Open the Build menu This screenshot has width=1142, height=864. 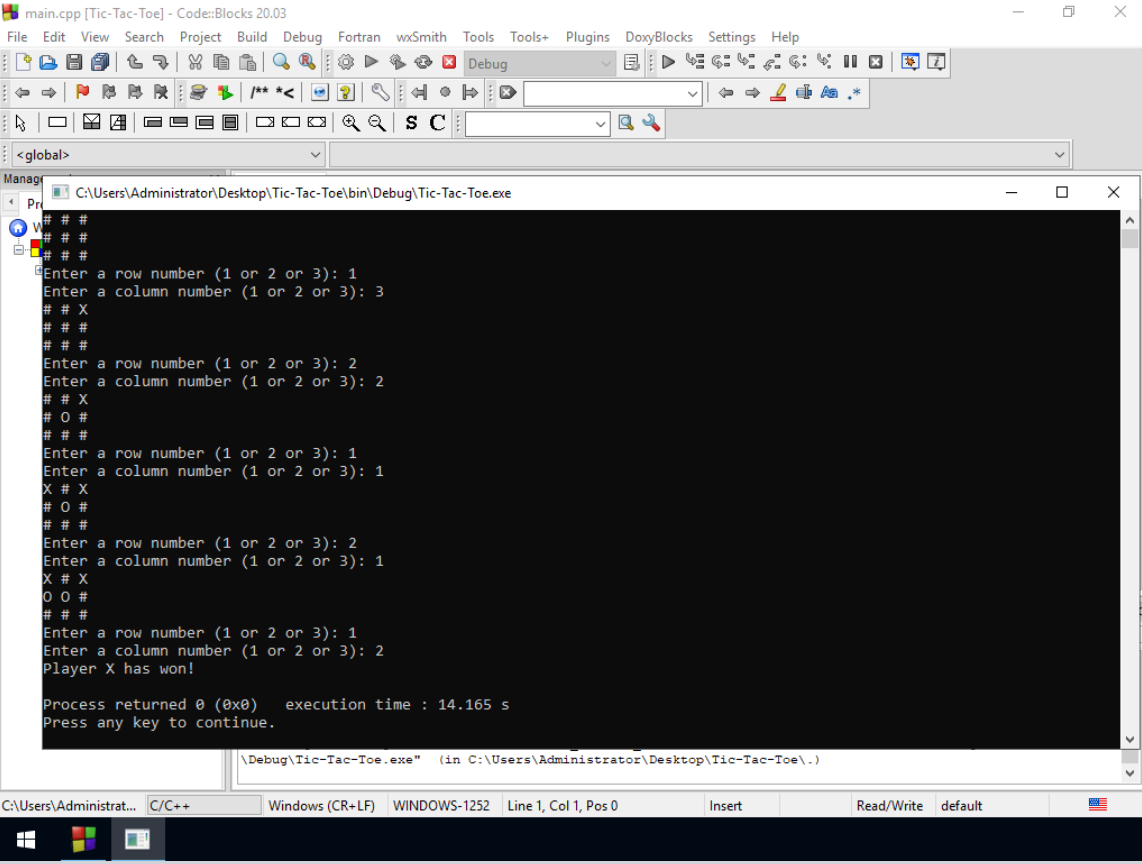tap(252, 36)
